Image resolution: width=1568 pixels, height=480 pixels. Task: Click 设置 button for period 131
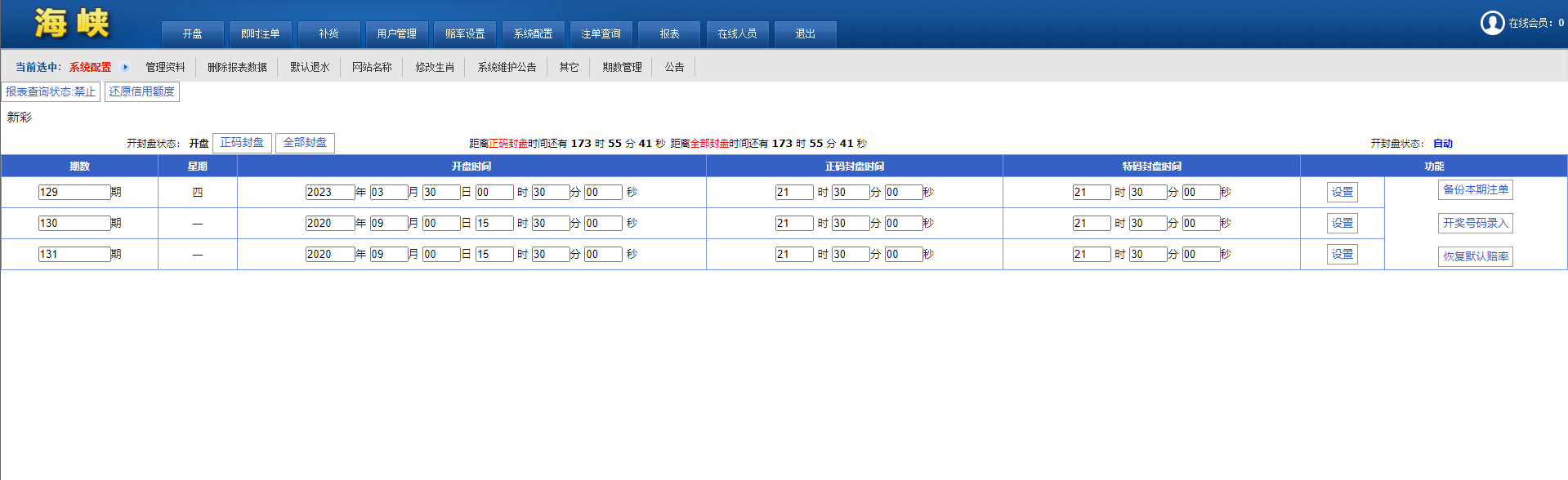coord(1342,254)
